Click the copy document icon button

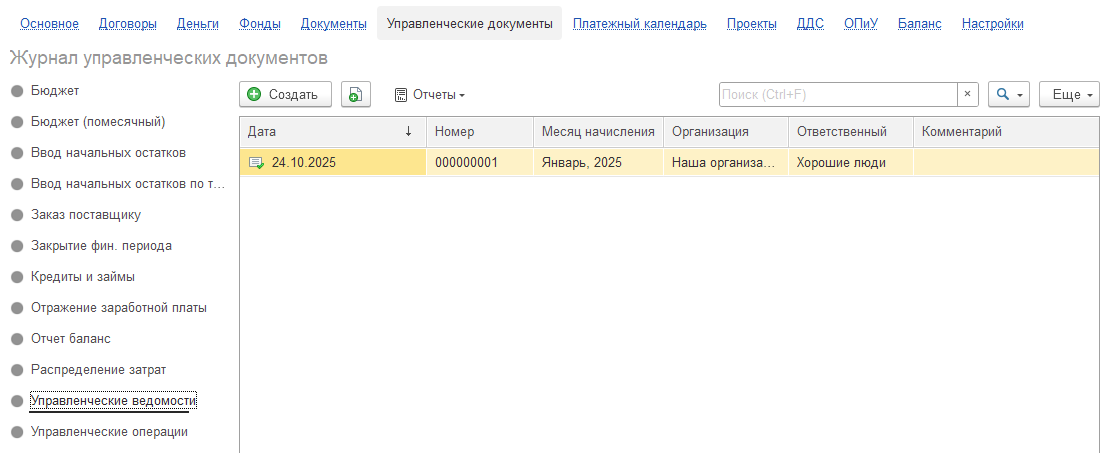click(x=356, y=94)
